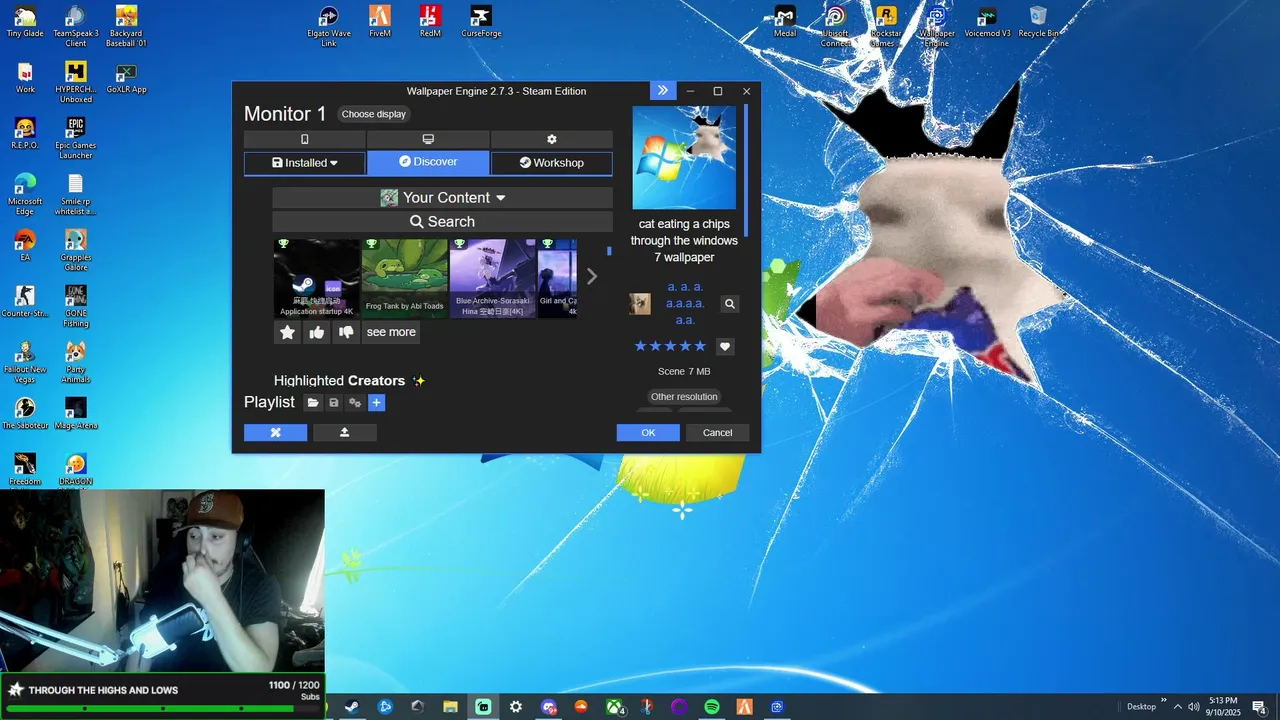
Task: Select the Frog Tank by Abi Toads wallpaper
Action: 405,278
